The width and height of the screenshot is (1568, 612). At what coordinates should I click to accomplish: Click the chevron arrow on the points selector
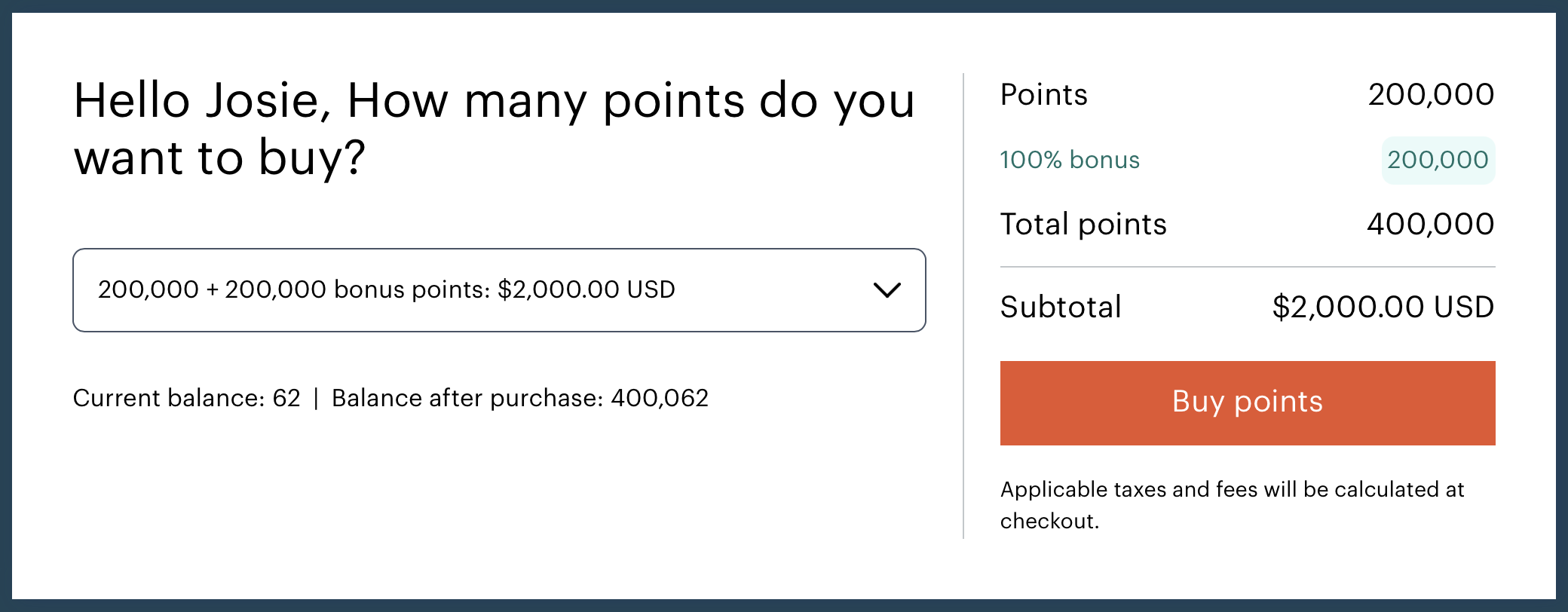887,290
